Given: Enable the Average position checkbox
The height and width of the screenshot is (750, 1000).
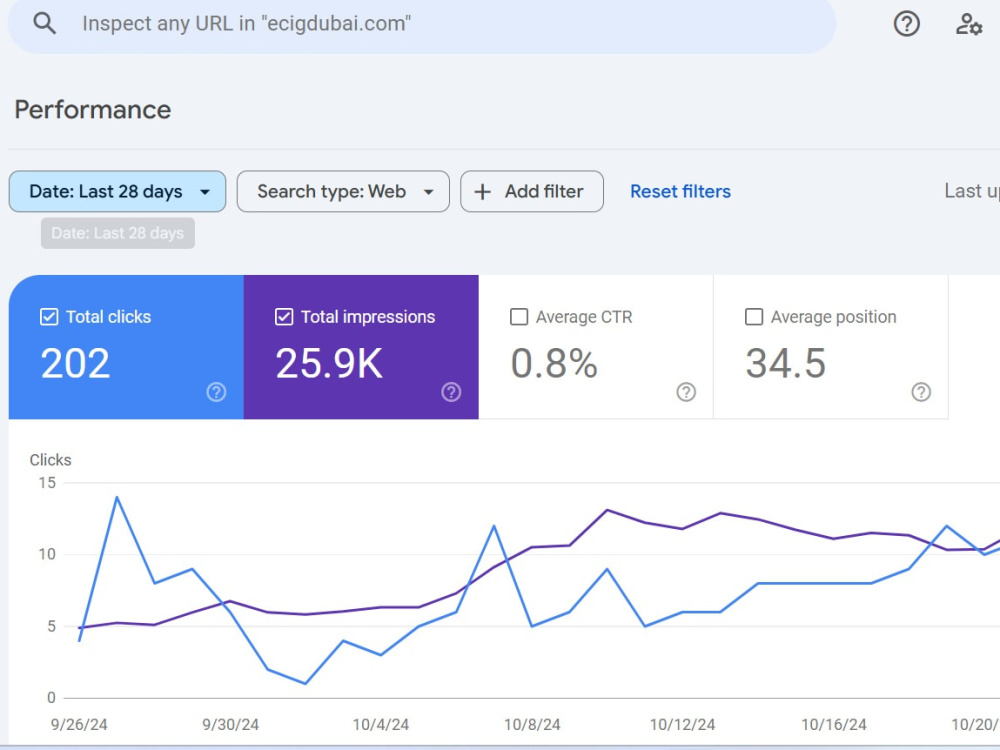Looking at the screenshot, I should tap(754, 317).
